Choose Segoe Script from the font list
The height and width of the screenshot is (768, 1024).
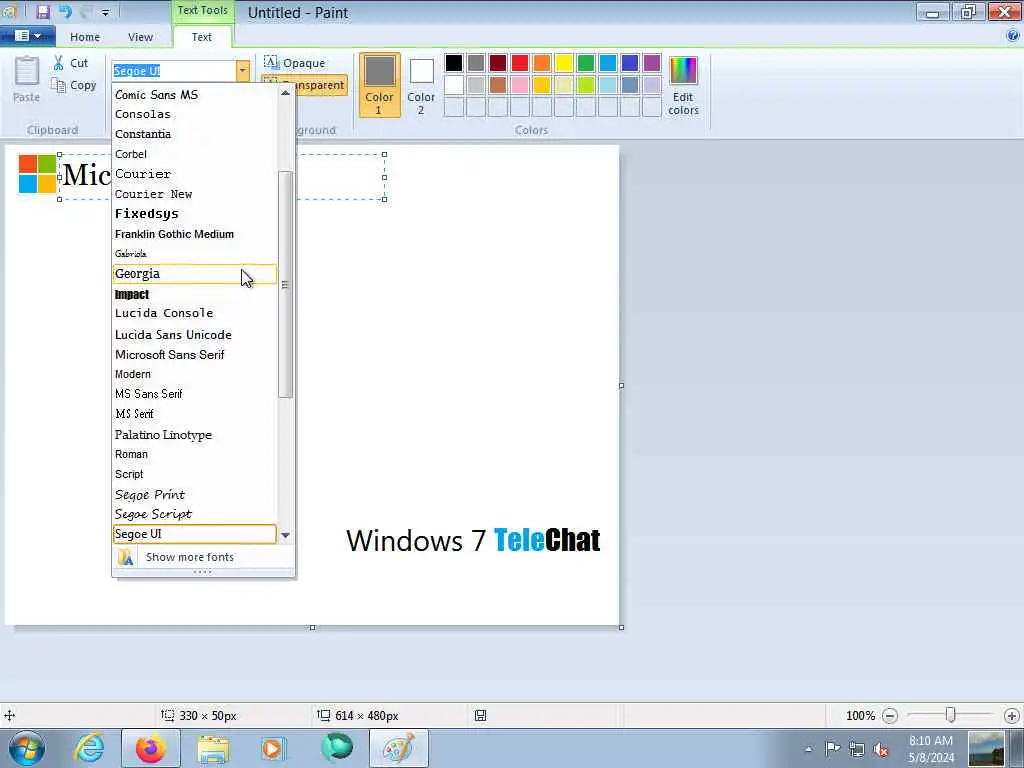[195, 514]
